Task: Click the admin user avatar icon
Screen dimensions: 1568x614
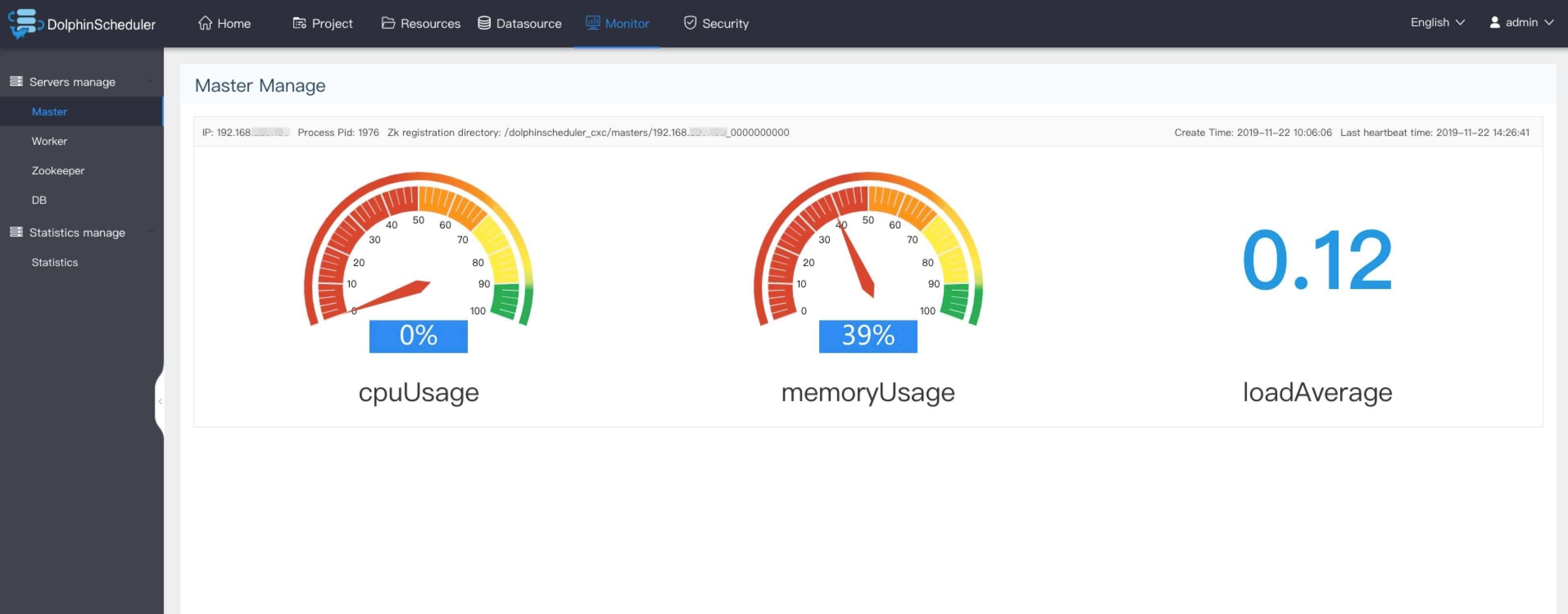Action: tap(1494, 23)
